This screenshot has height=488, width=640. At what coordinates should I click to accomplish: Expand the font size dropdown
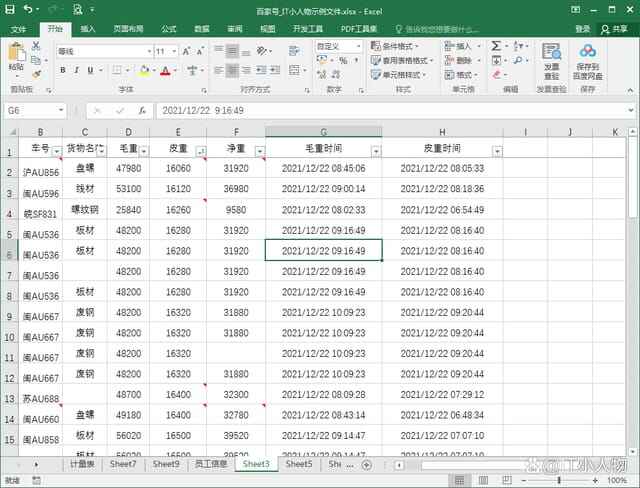(175, 50)
